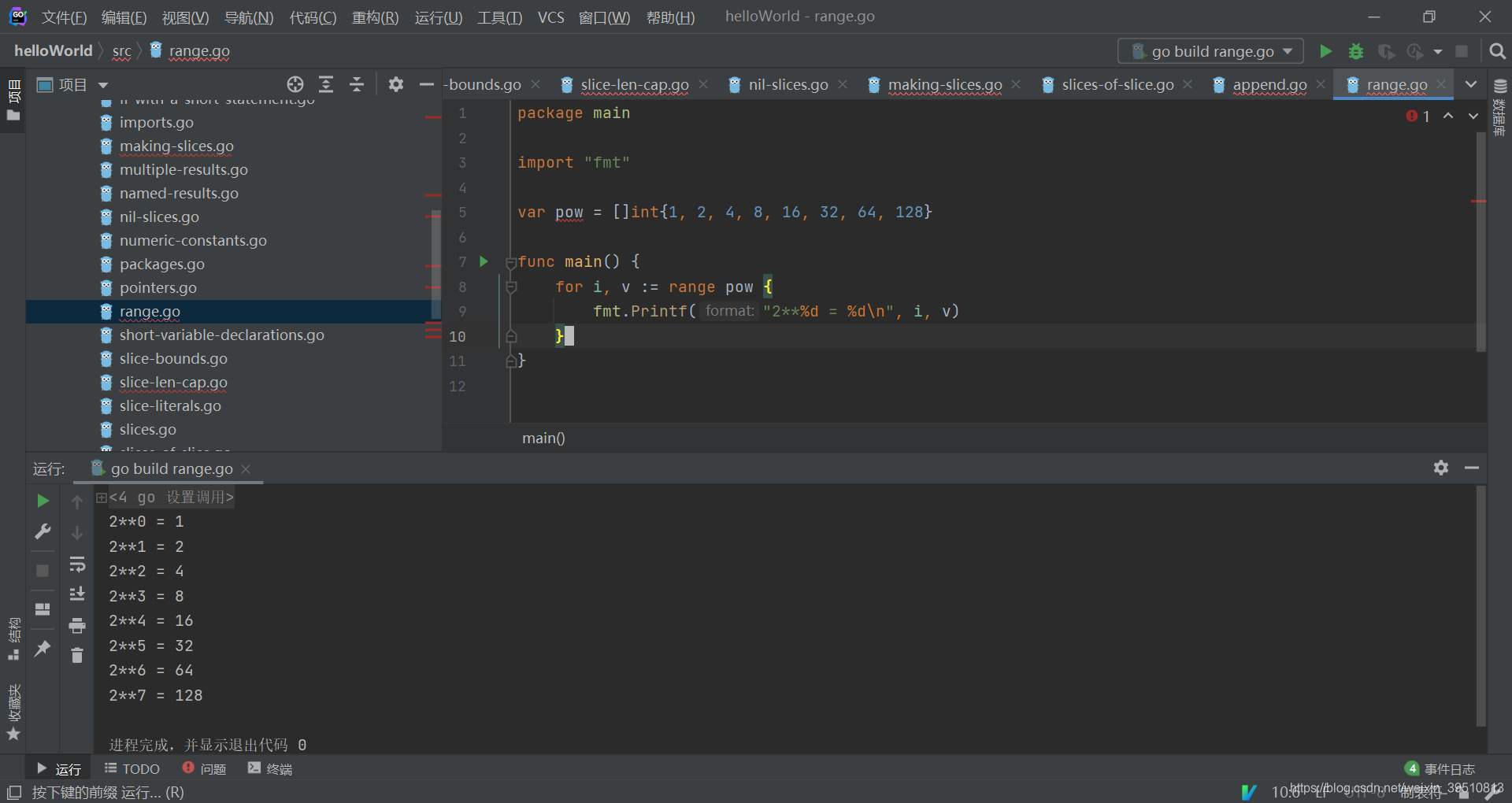
Task: Rerun program in Run panel
Action: tap(43, 501)
